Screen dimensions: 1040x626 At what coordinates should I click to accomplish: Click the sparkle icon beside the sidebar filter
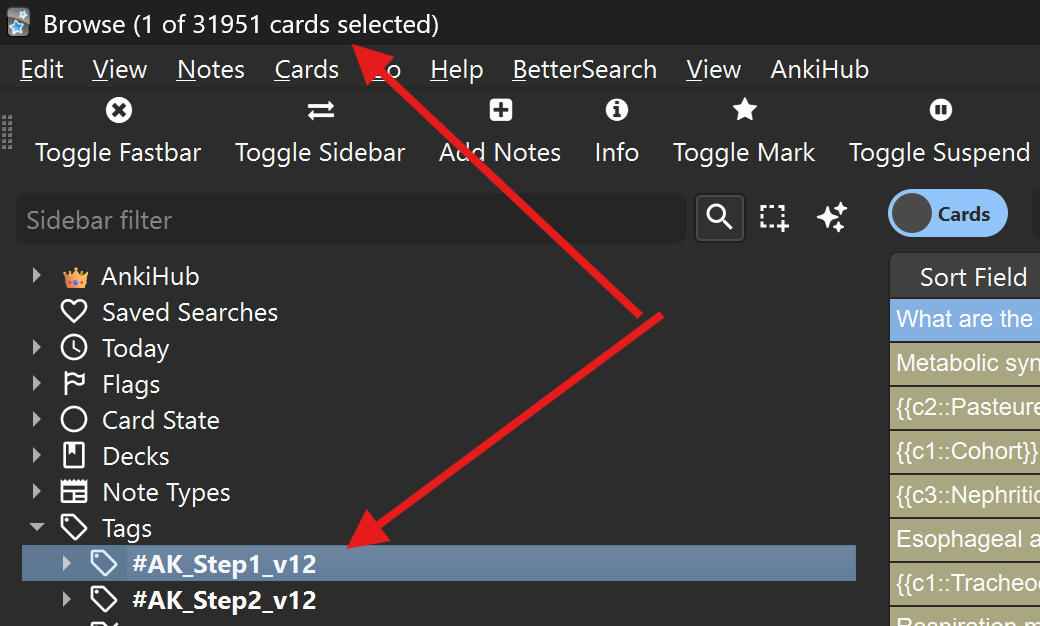click(x=831, y=217)
